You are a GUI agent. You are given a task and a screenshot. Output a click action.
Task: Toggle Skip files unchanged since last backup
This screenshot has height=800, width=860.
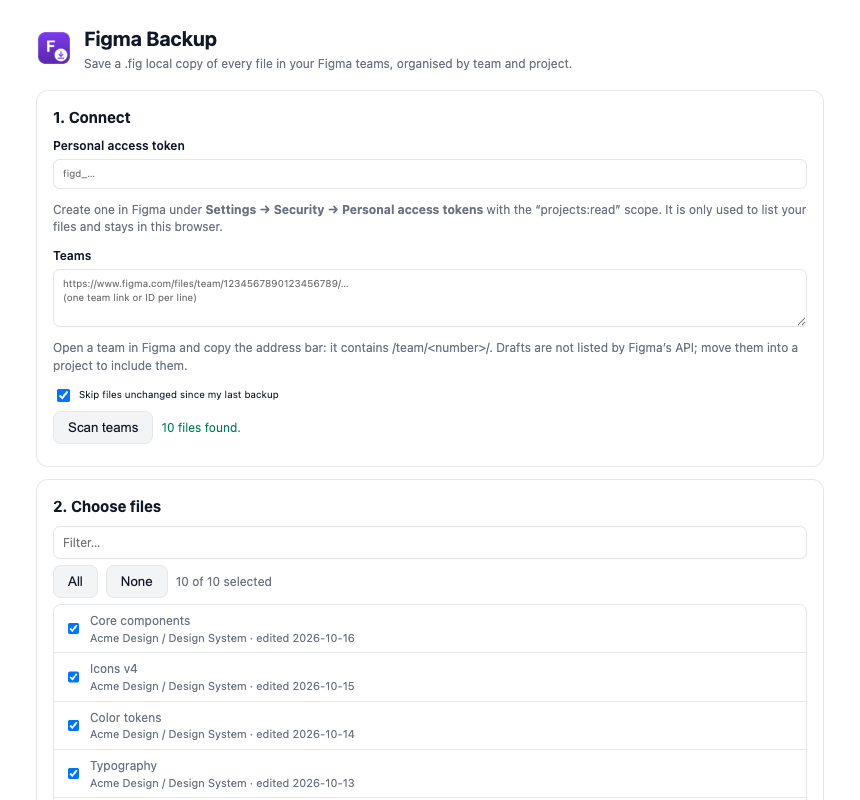[x=64, y=395]
